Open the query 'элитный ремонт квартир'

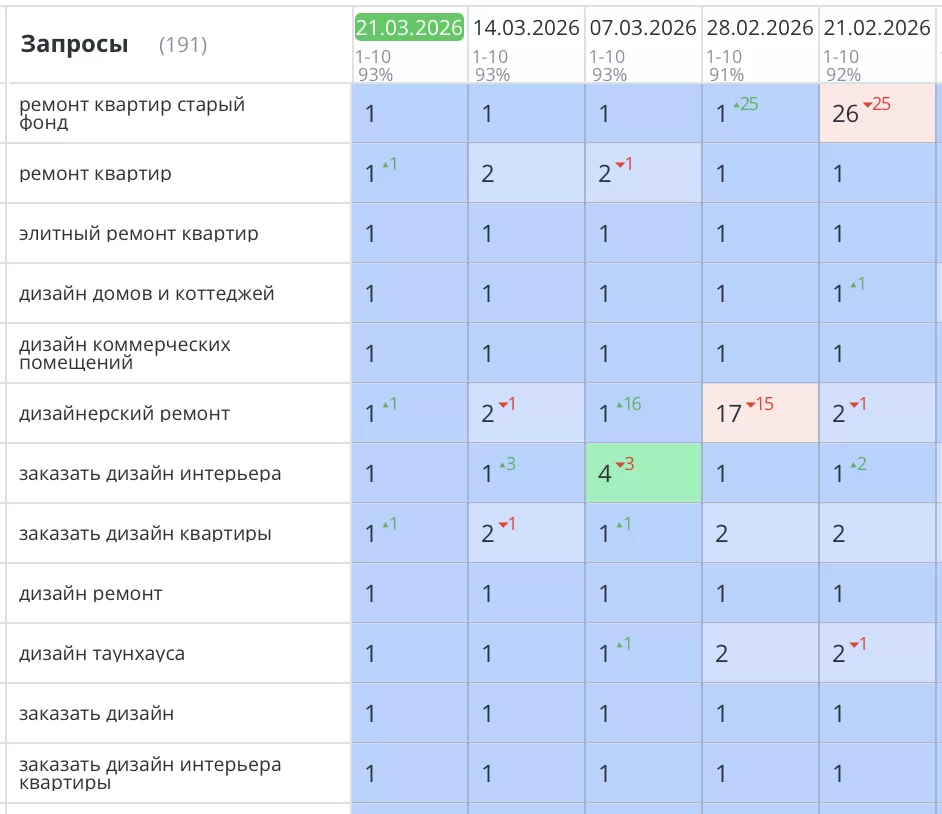point(138,234)
